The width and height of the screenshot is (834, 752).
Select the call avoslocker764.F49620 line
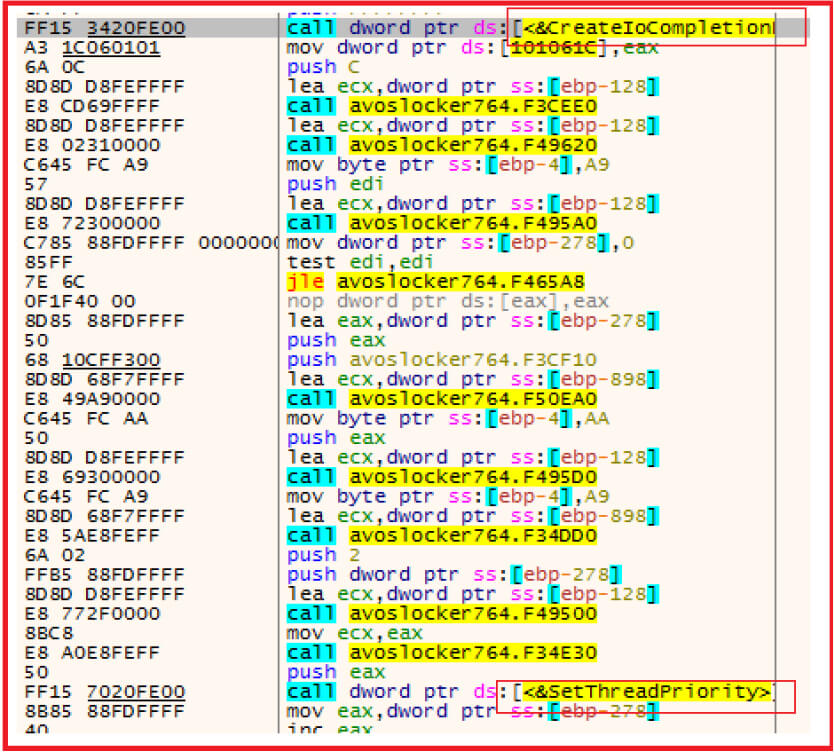click(442, 145)
